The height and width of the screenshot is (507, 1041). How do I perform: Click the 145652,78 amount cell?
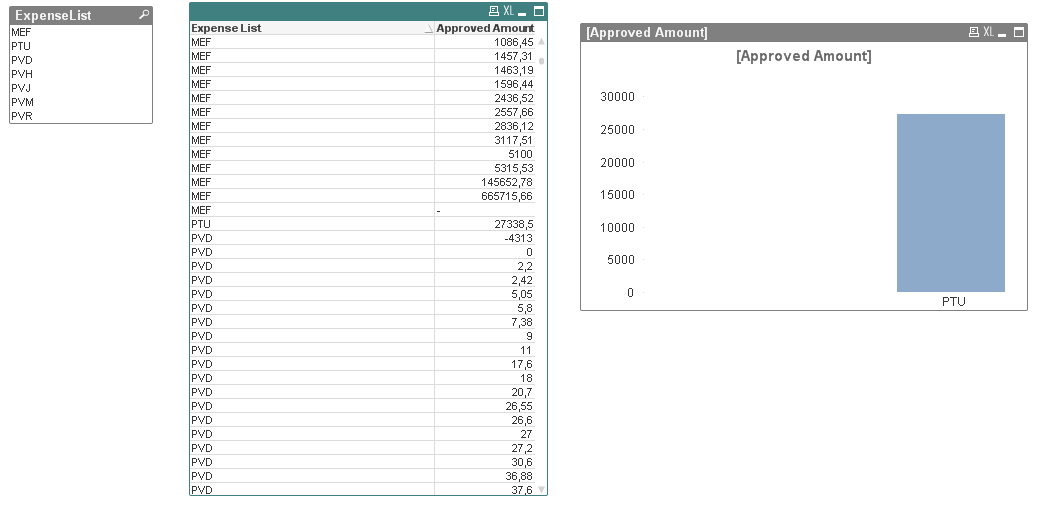click(485, 182)
